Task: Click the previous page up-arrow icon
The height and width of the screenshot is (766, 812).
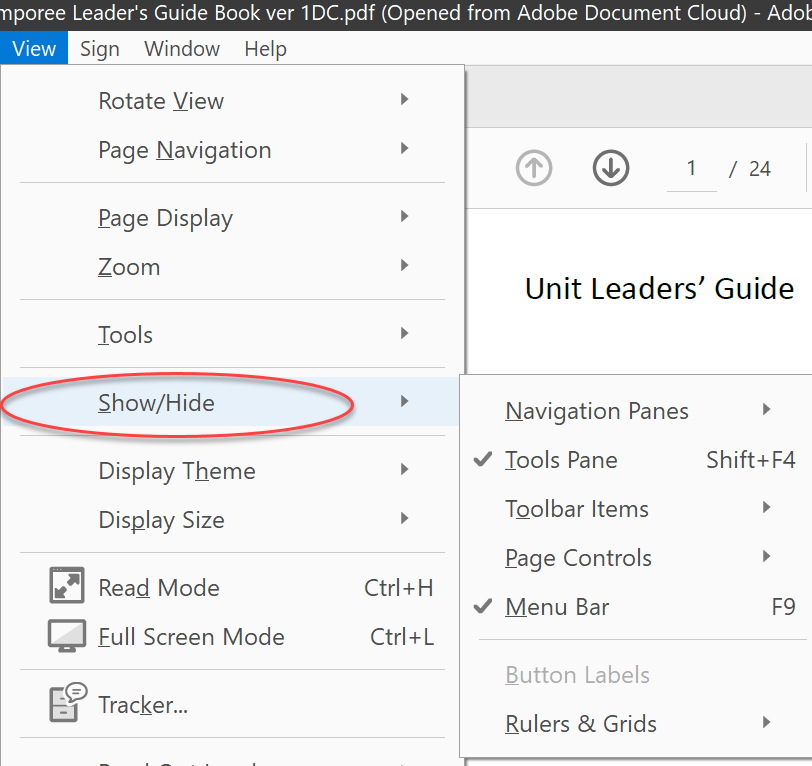Action: 534,168
